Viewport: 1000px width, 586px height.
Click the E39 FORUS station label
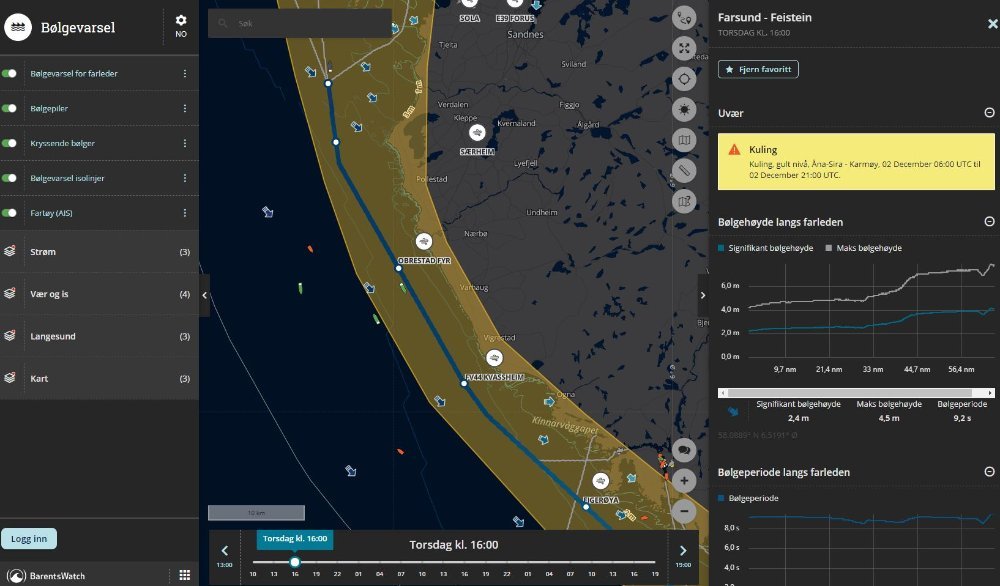pyautogui.click(x=515, y=18)
